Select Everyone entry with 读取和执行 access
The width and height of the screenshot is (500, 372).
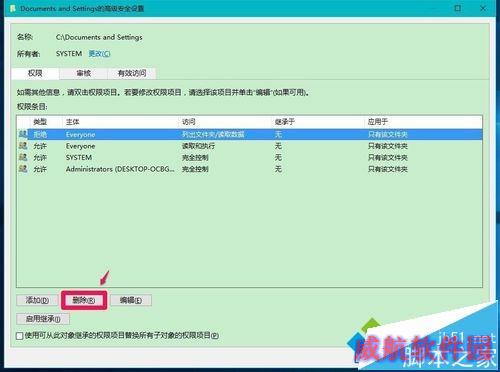pos(249,146)
